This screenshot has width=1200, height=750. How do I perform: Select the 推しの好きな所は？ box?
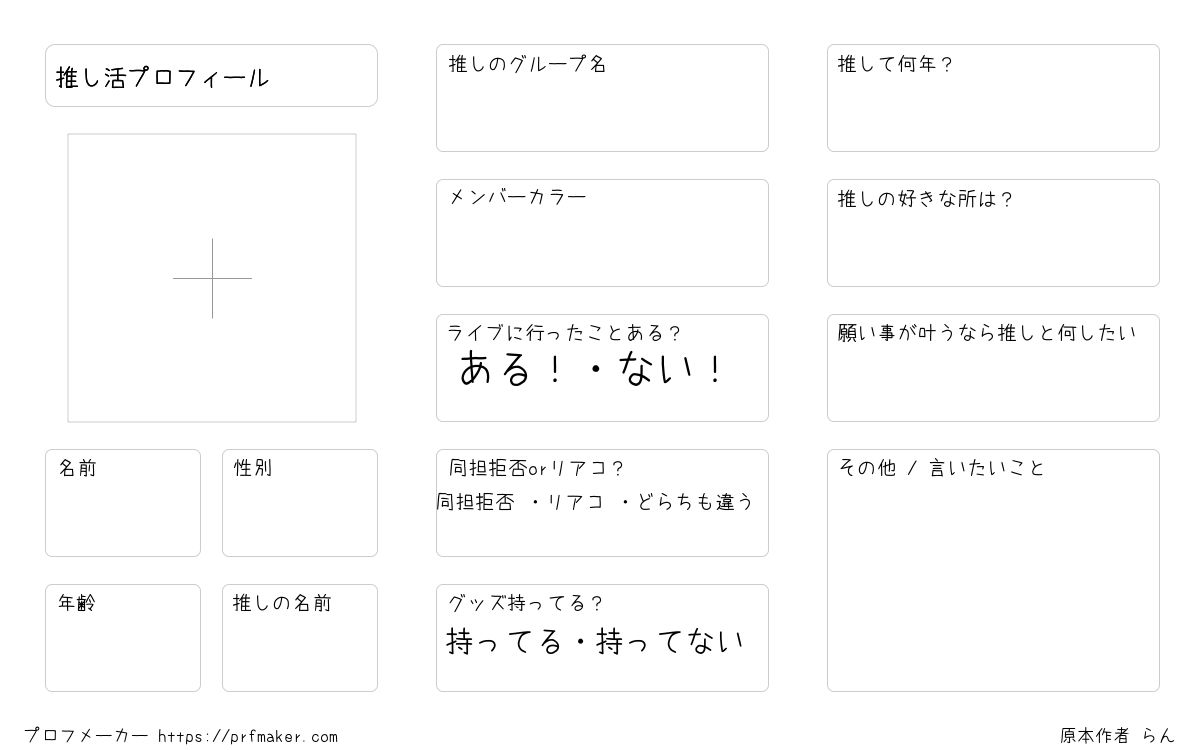coord(993,233)
